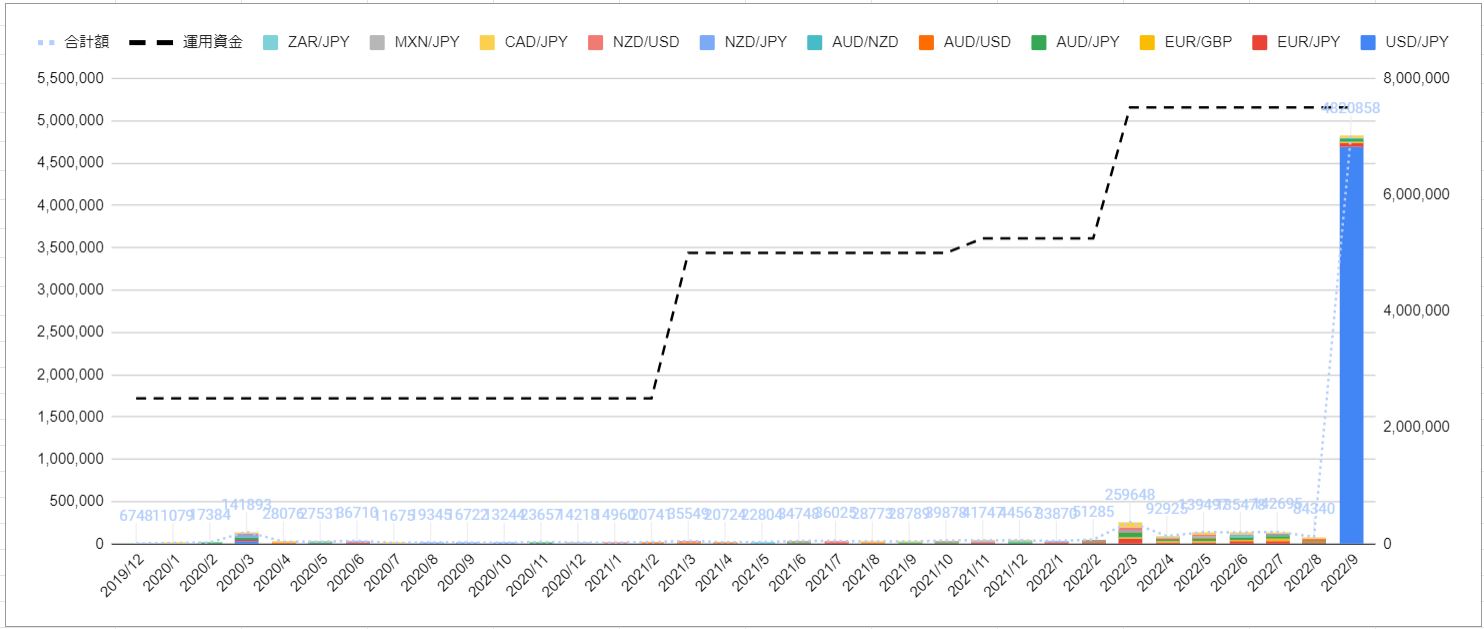Click the stacked bar above 2020/3

pyautogui.click(x=246, y=538)
